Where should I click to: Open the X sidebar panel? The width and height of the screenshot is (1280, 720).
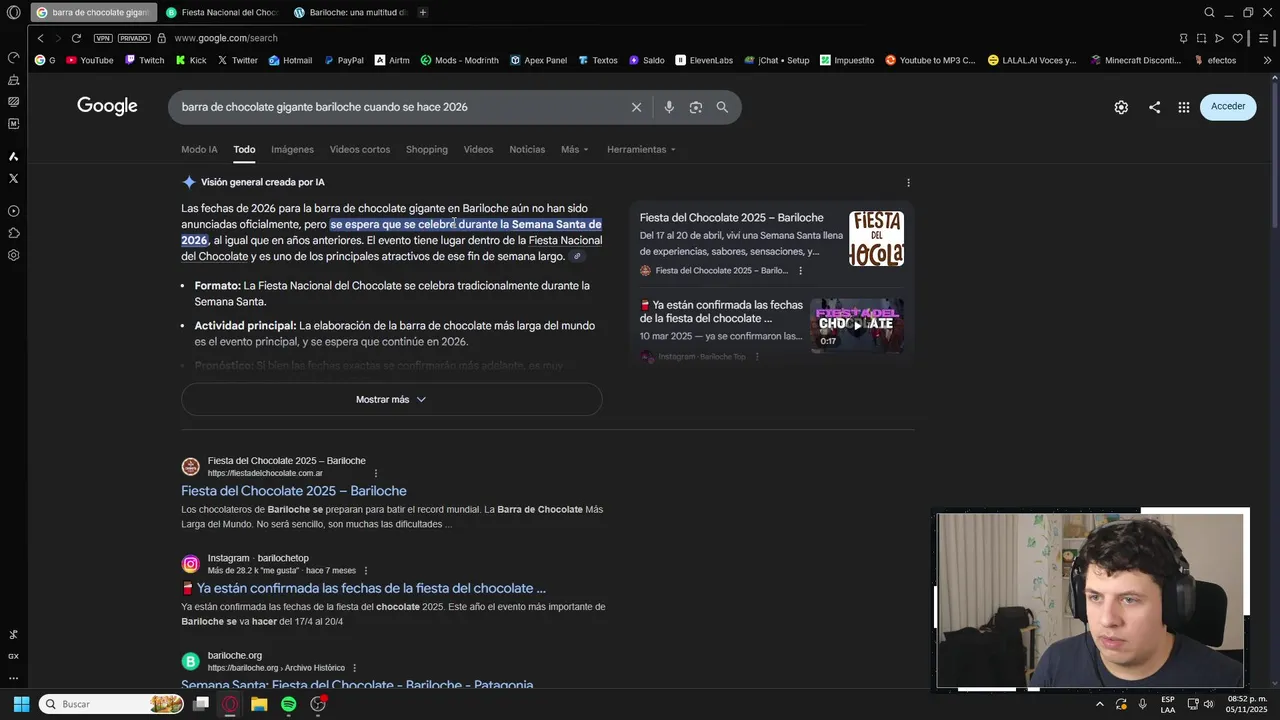13,178
